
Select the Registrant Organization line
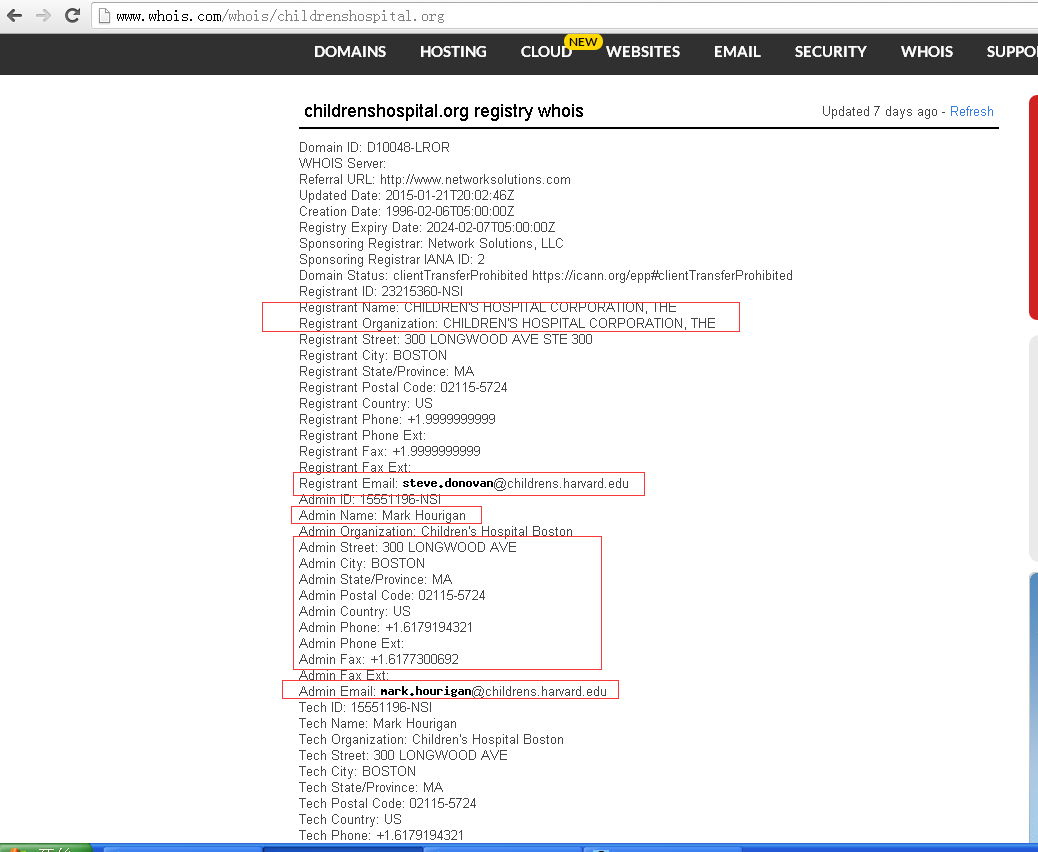507,323
